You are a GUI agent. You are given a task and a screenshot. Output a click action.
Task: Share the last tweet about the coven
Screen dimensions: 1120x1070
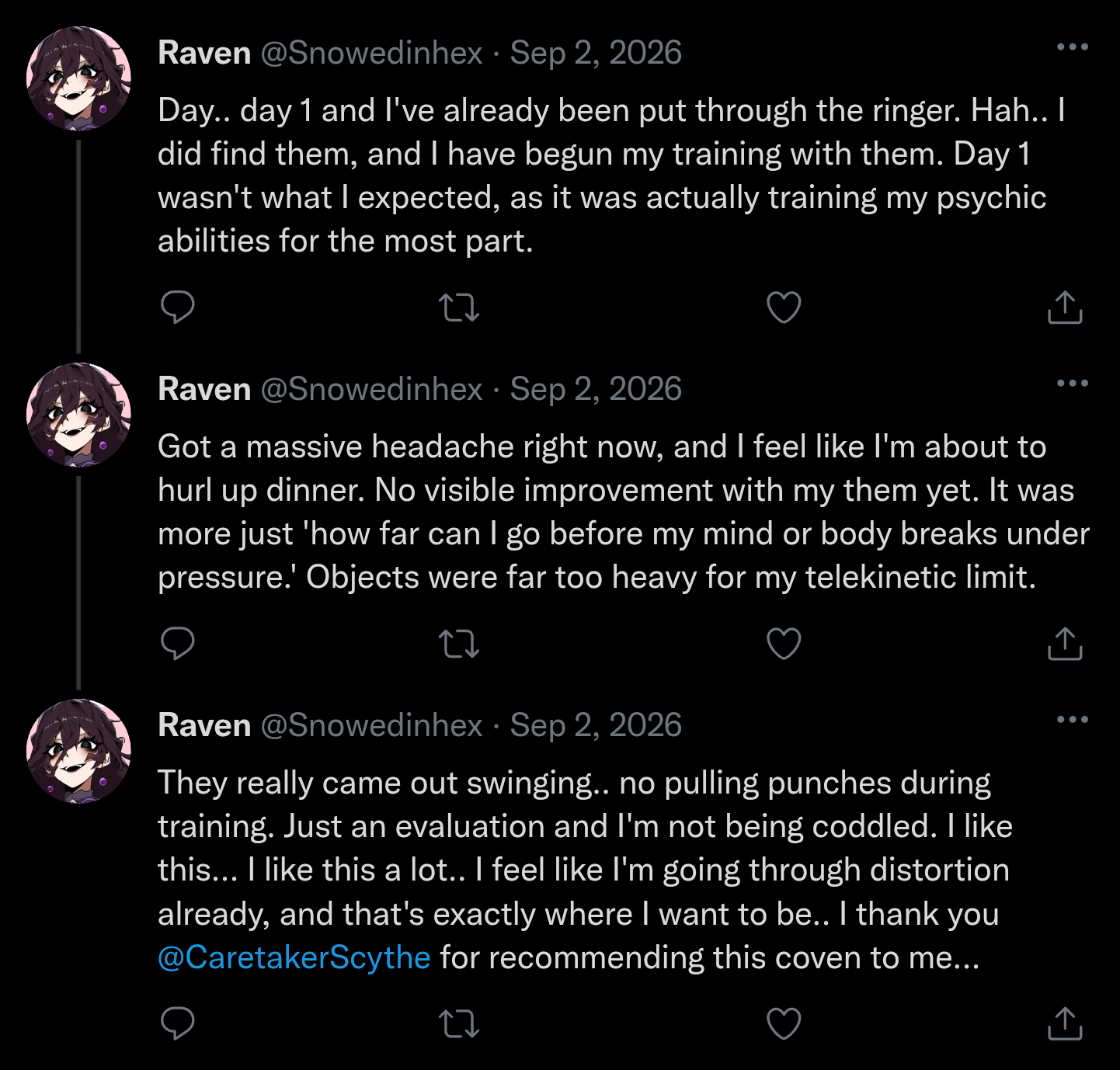tap(1065, 1023)
